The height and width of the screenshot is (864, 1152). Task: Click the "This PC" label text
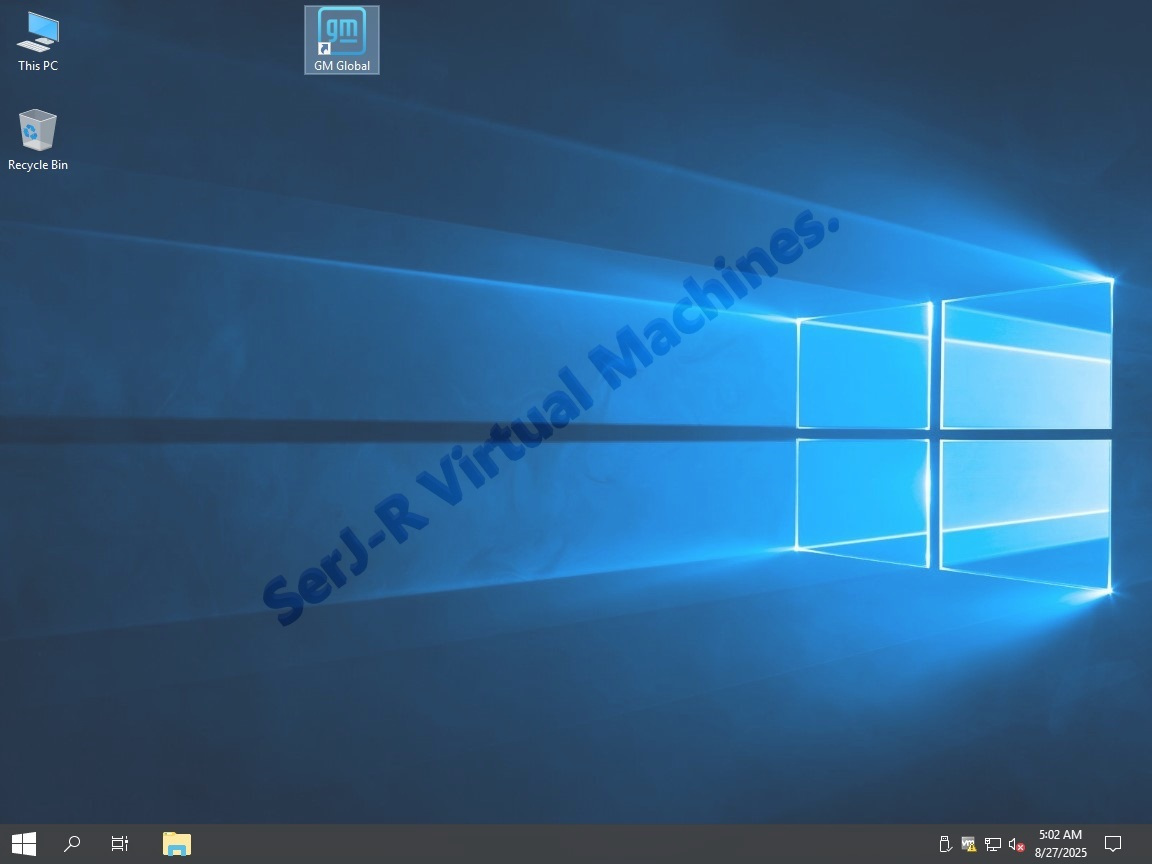pyautogui.click(x=38, y=66)
